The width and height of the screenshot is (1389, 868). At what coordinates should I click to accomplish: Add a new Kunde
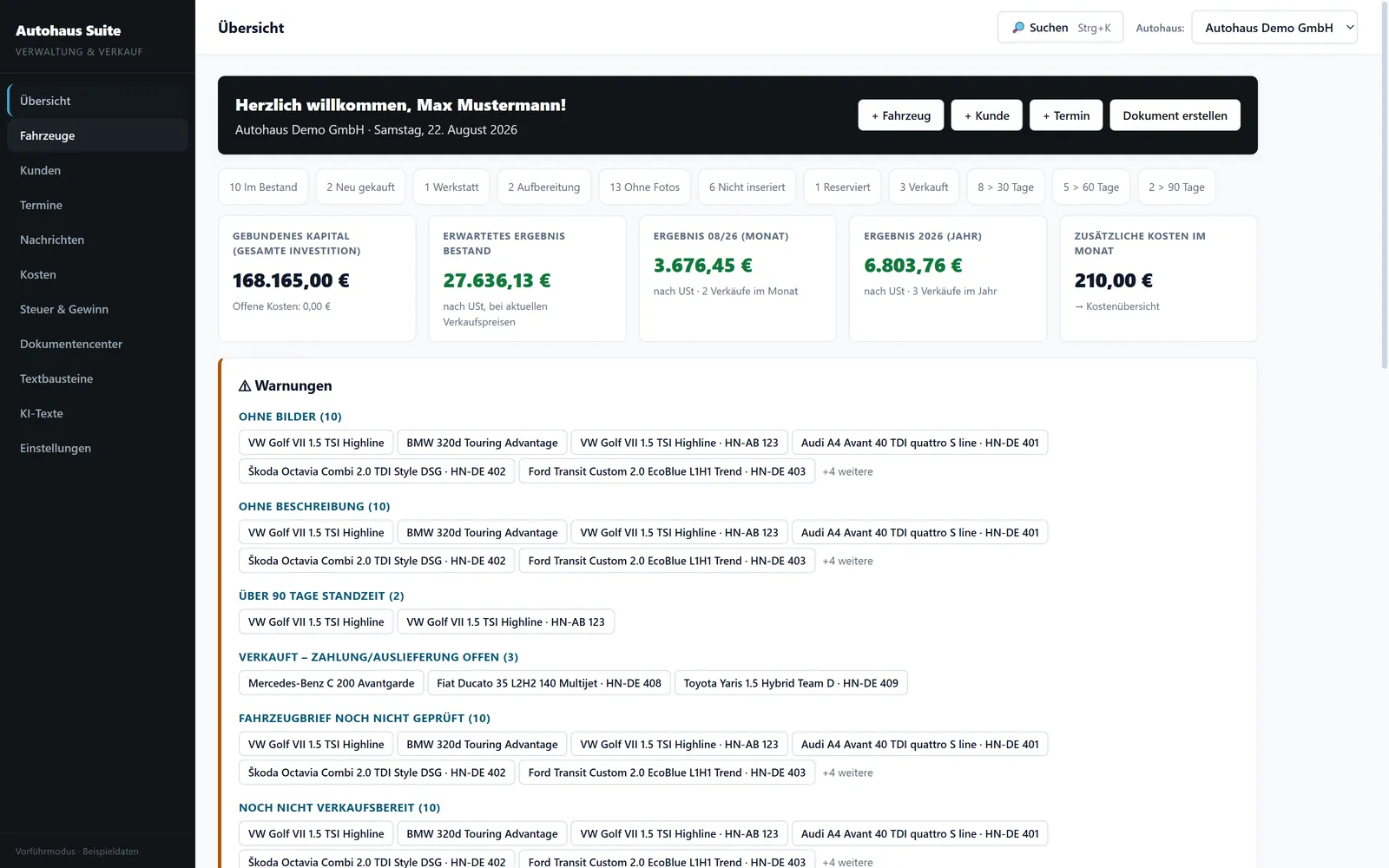[x=987, y=115]
